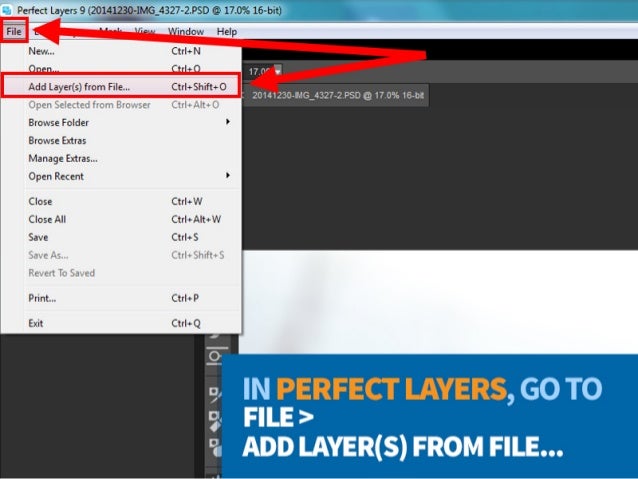The height and width of the screenshot is (479, 638).
Task: Open the View menu
Action: (x=144, y=31)
